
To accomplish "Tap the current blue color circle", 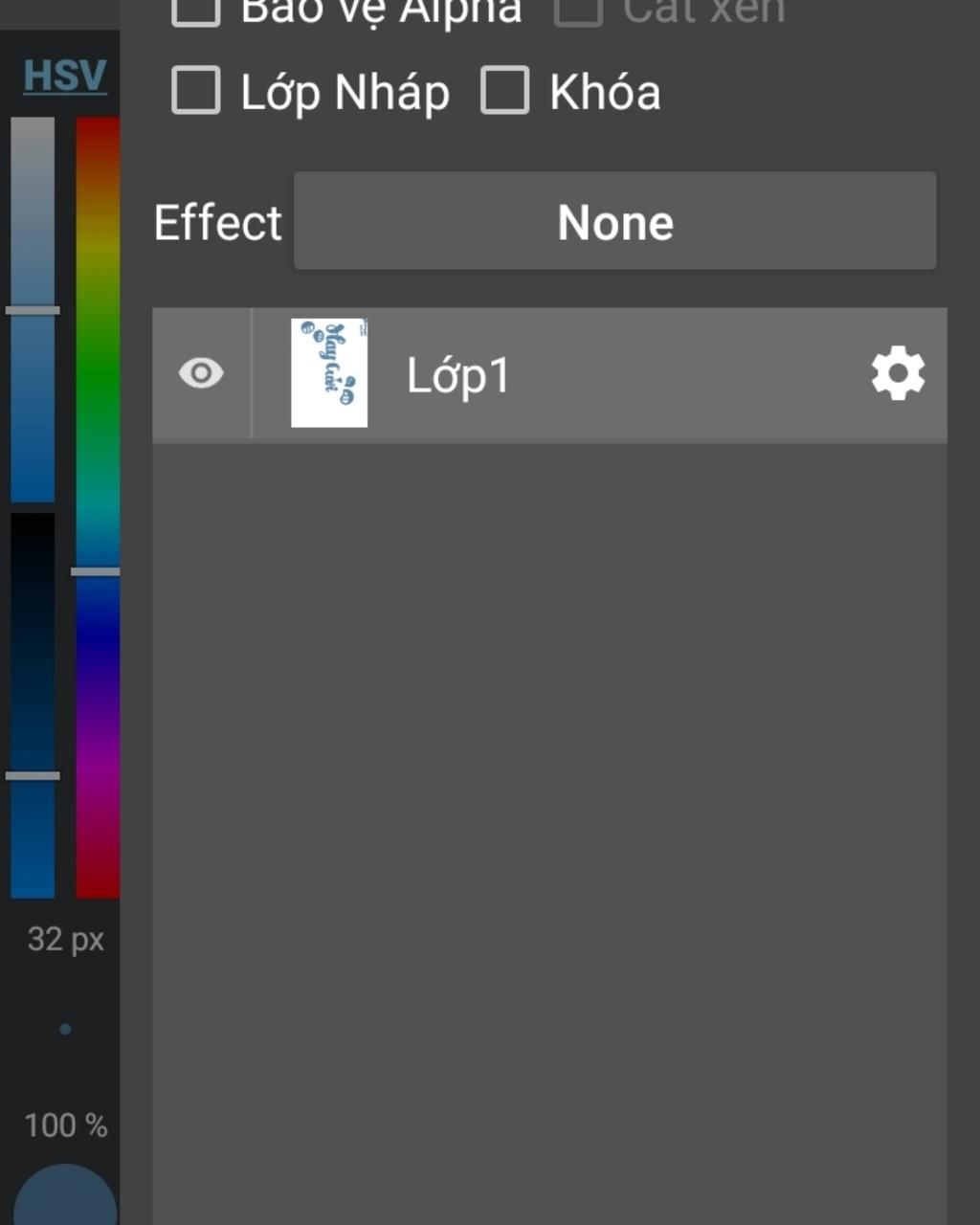I will click(65, 1196).
